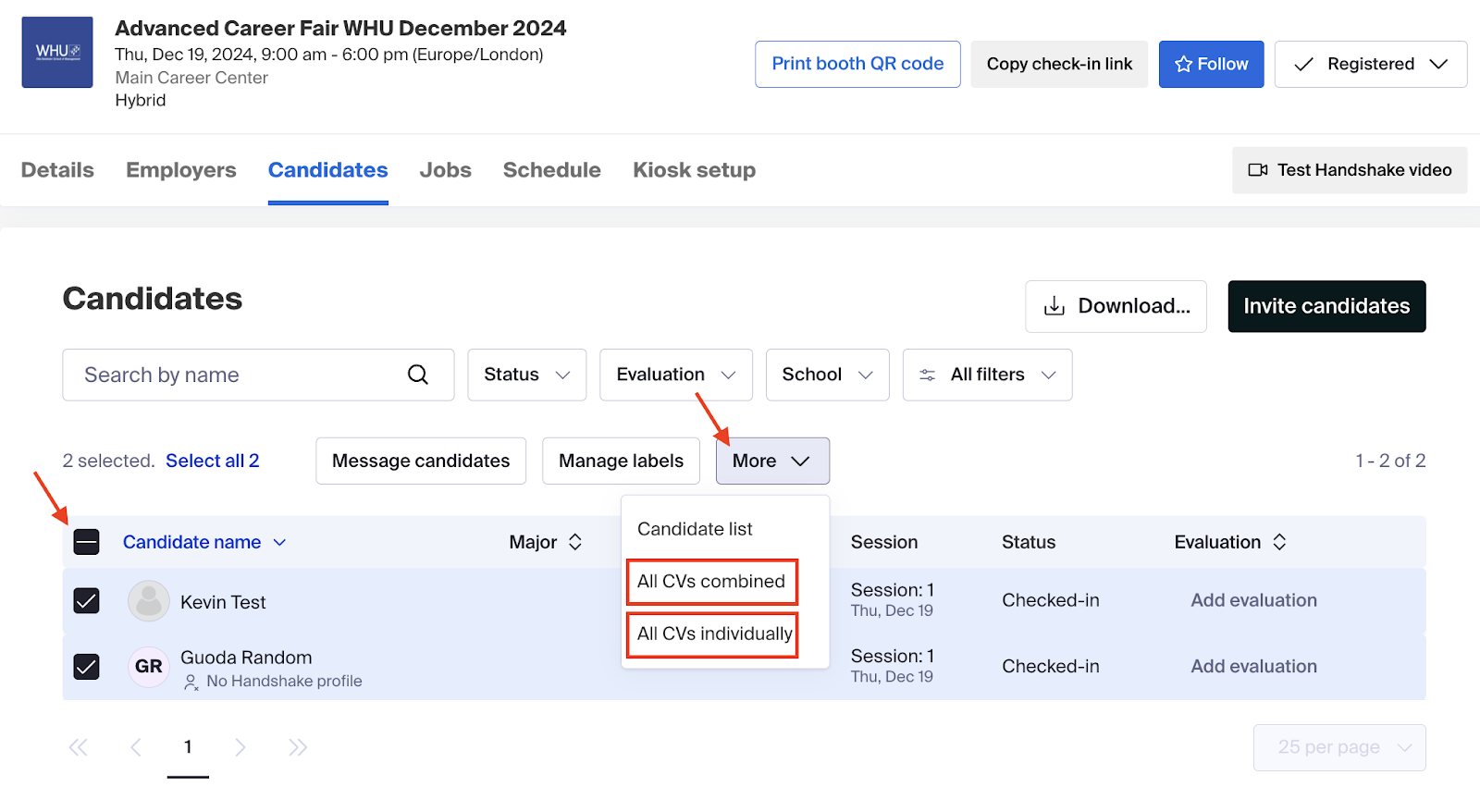The width and height of the screenshot is (1480, 812).
Task: Go to the next page arrow
Action: coord(240,747)
